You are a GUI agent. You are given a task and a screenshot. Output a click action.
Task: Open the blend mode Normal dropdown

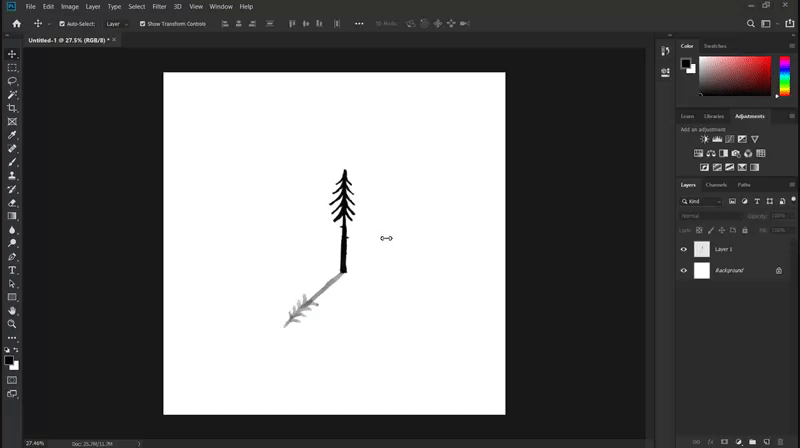[710, 216]
